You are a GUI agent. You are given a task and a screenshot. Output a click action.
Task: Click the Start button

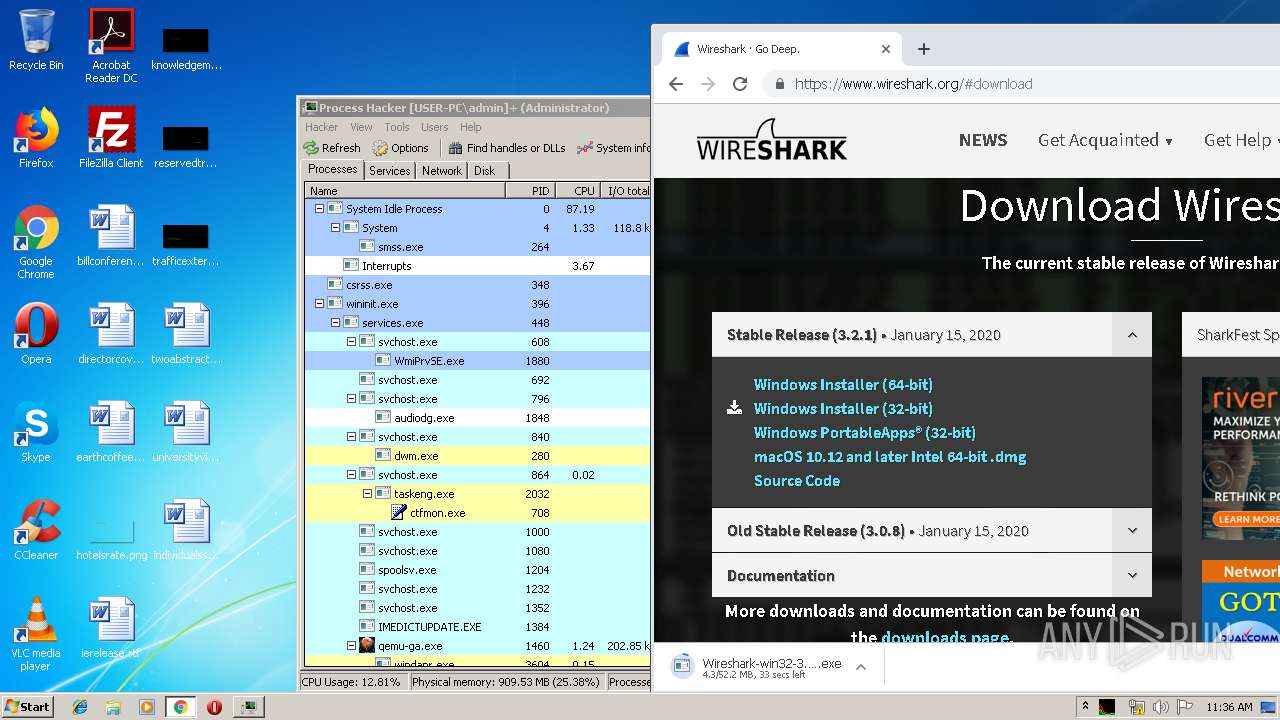[27, 707]
